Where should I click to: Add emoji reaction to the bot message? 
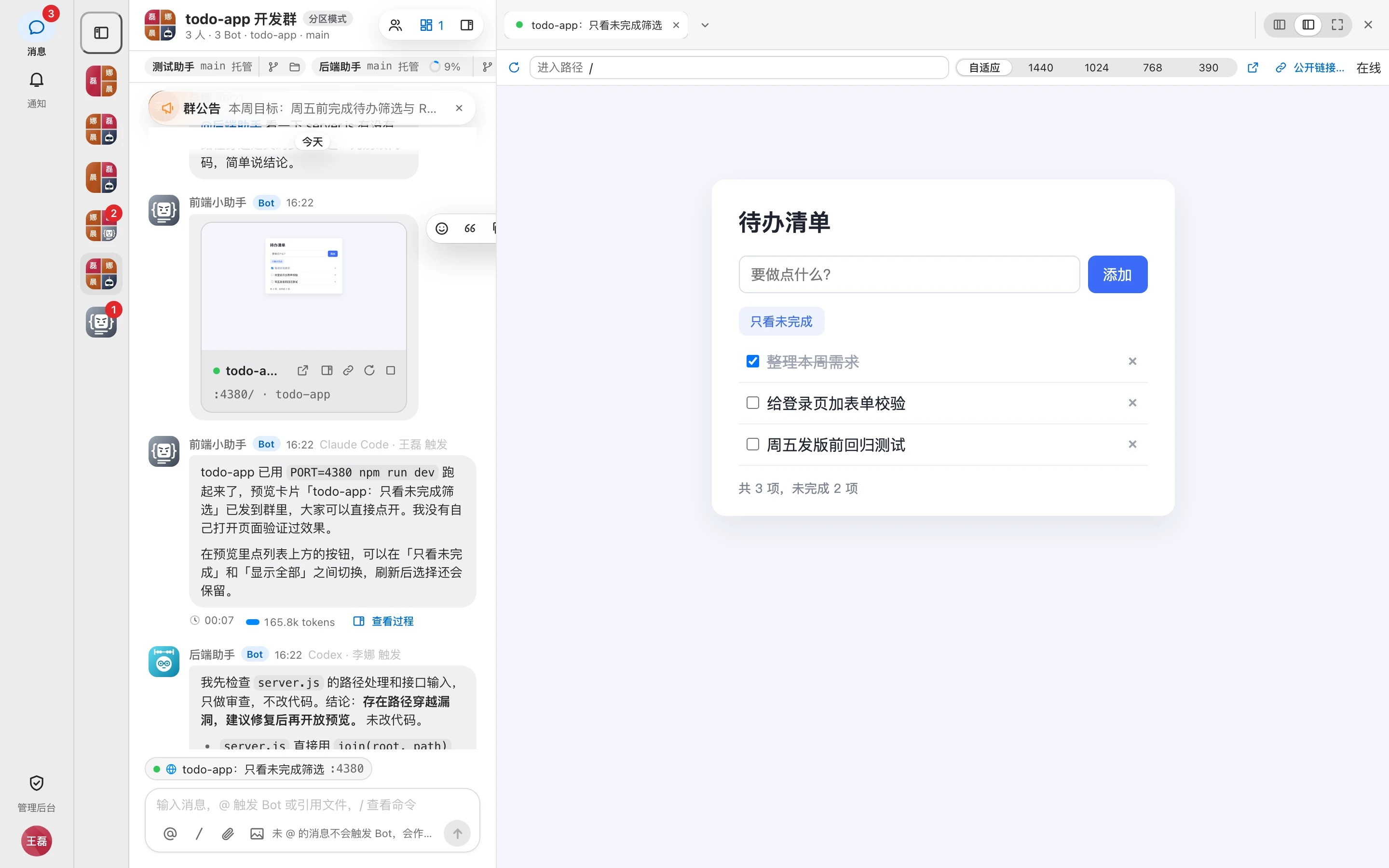[441, 229]
